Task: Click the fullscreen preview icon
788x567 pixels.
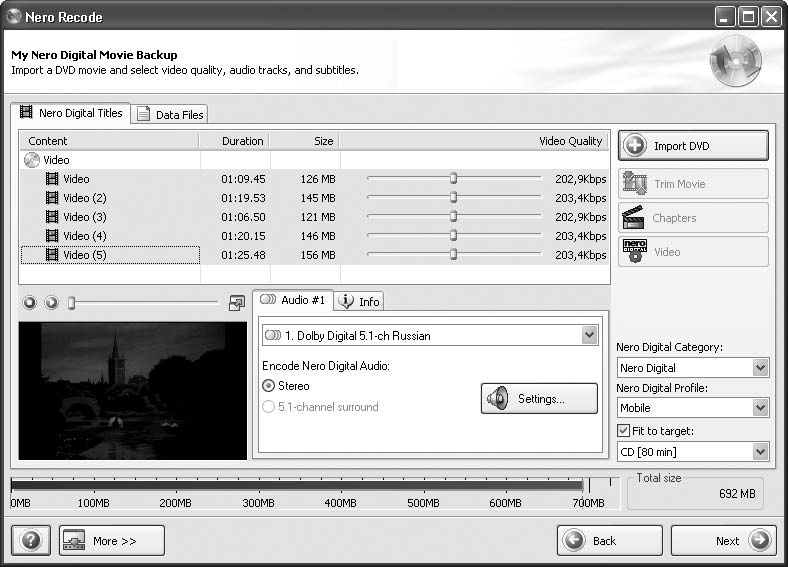Action: click(236, 302)
